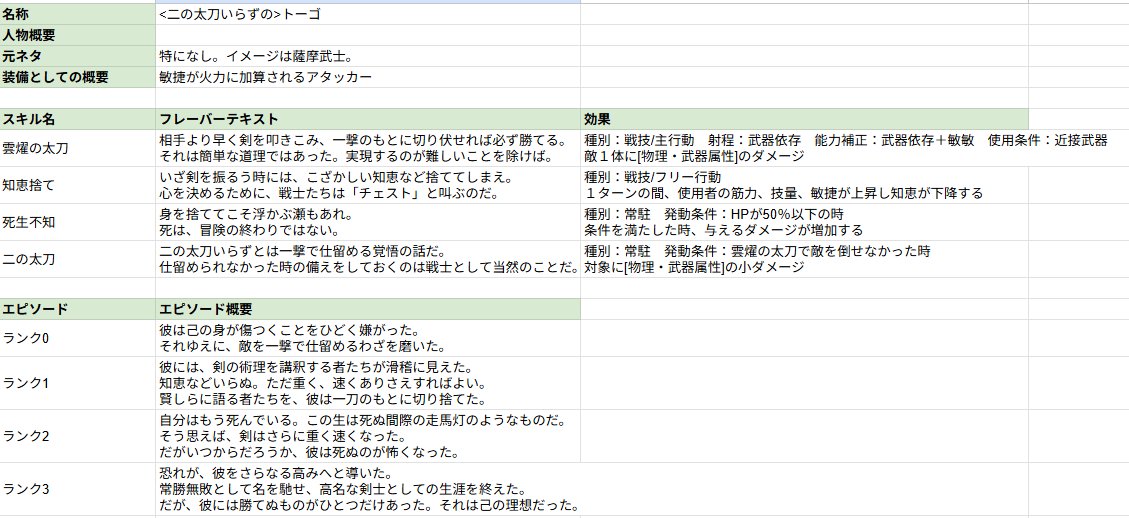Screen dimensions: 1129x518
Task: Click the エピソード header cell
Action: pyautogui.click(x=78, y=309)
